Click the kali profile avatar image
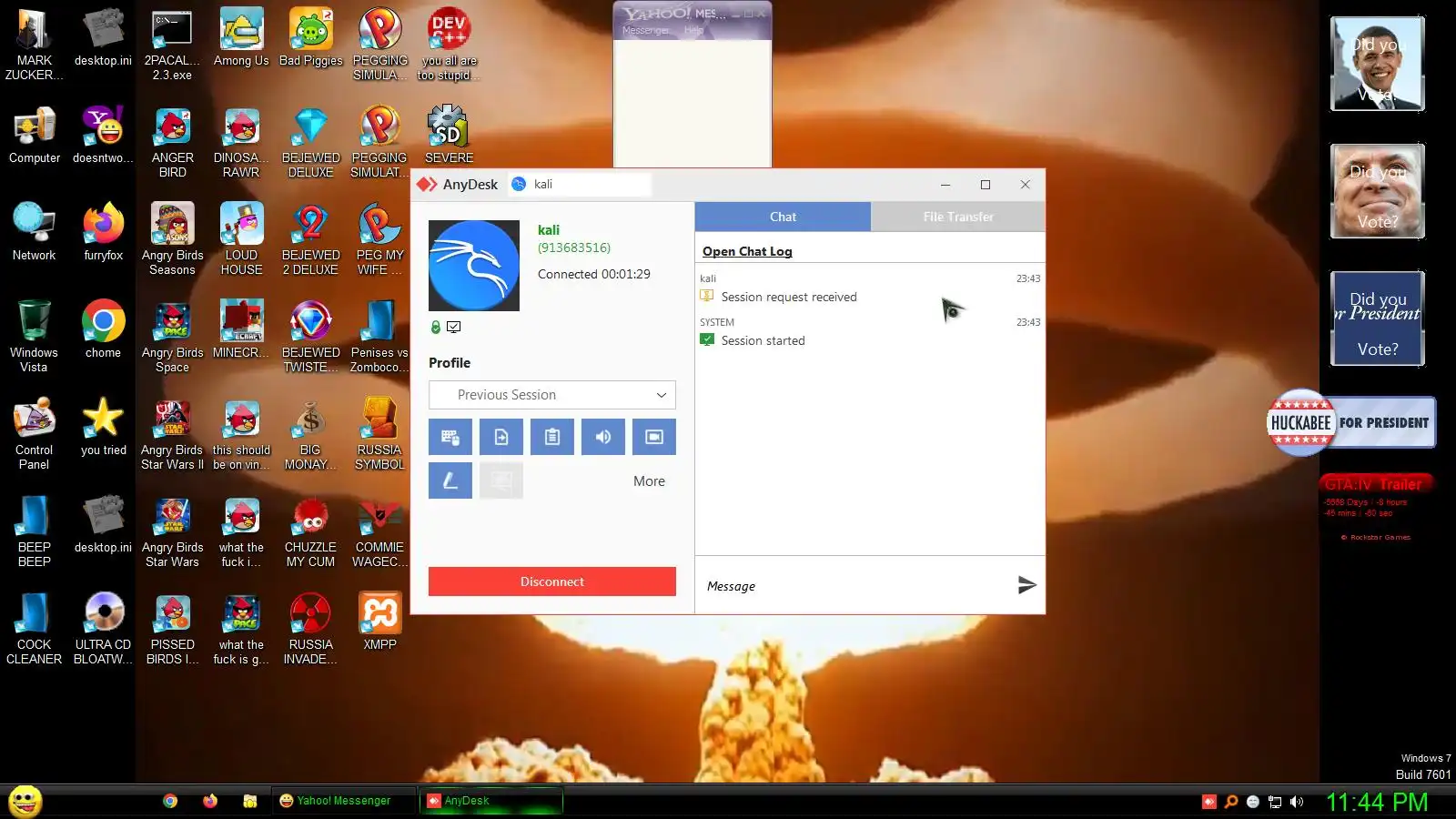Image resolution: width=1456 pixels, height=819 pixels. coord(474,266)
